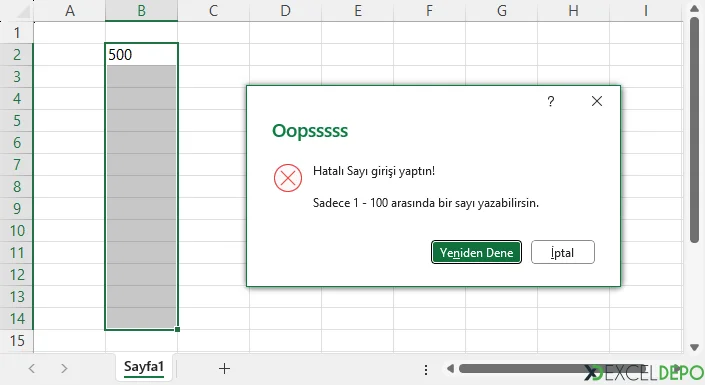Click the red error circle icon
705x385 pixels.
point(288,178)
